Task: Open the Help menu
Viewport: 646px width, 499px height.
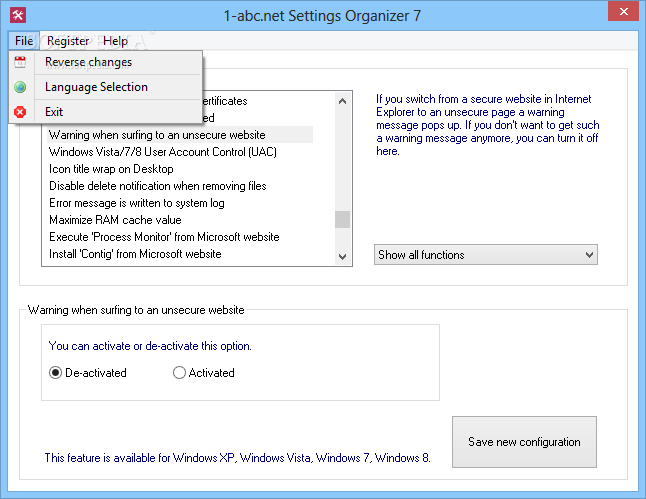Action: pyautogui.click(x=115, y=41)
